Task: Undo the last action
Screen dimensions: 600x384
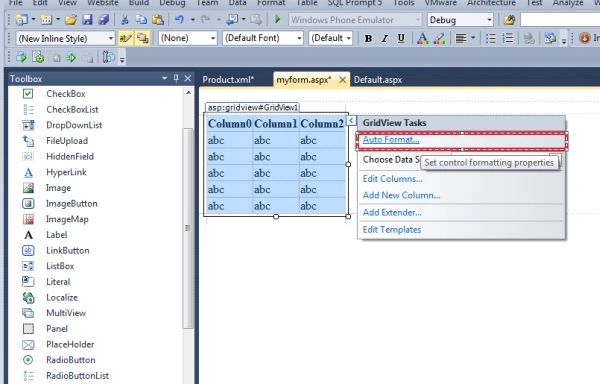Action: [x=179, y=20]
